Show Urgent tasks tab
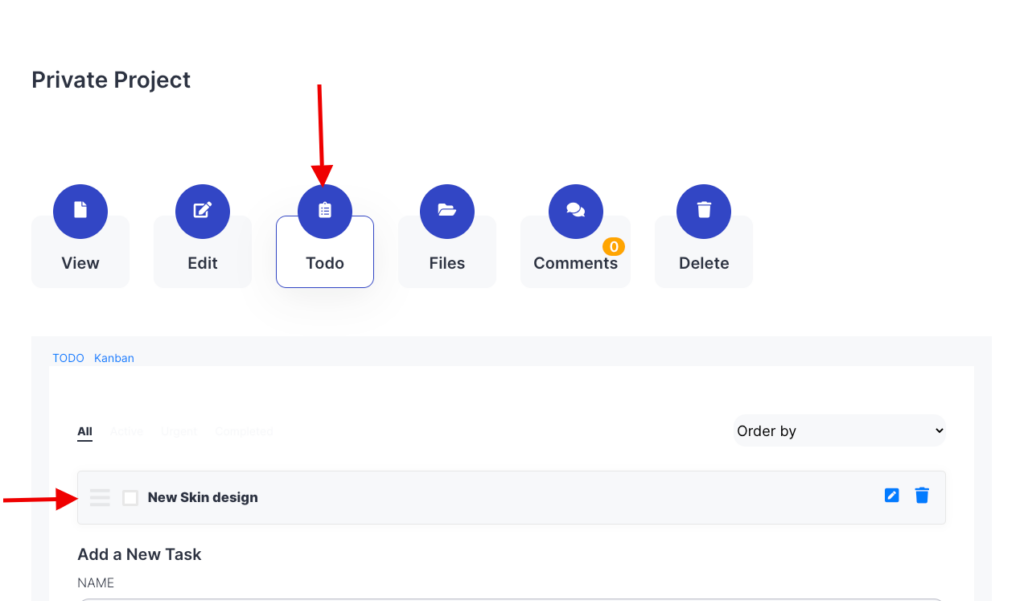1024x601 pixels. point(179,432)
